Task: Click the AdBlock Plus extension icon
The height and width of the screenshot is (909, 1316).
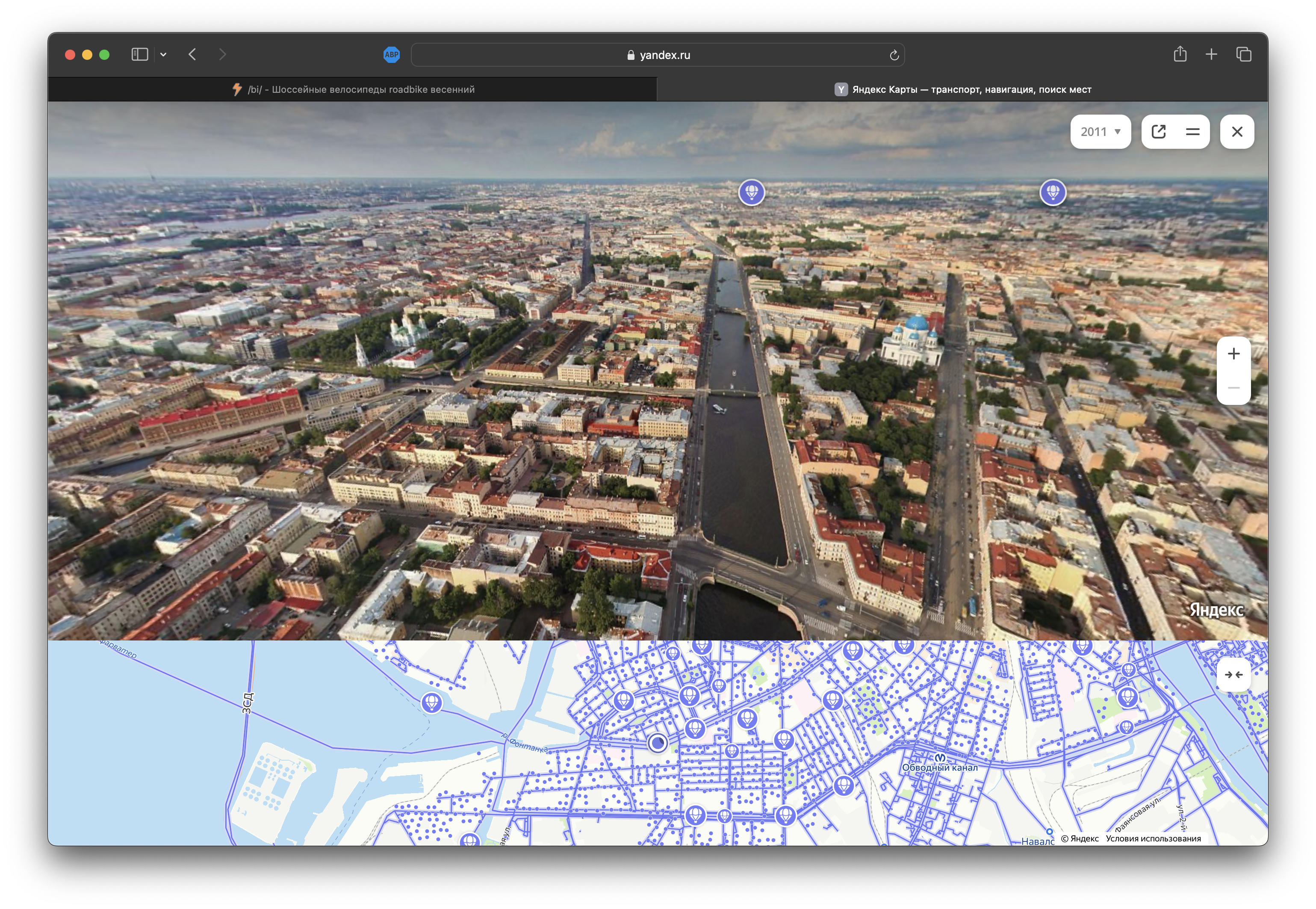Action: tap(391, 55)
